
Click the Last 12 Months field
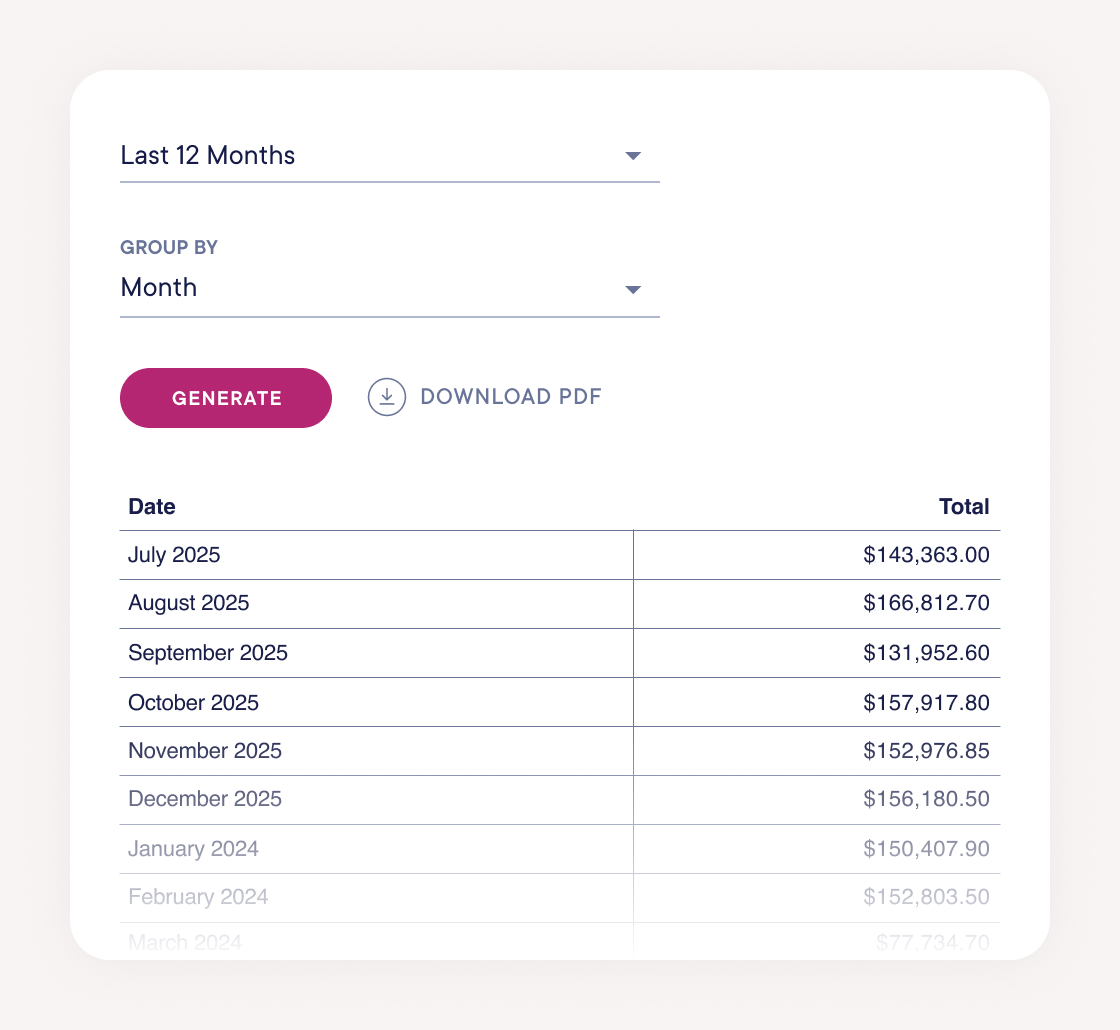pos(208,156)
